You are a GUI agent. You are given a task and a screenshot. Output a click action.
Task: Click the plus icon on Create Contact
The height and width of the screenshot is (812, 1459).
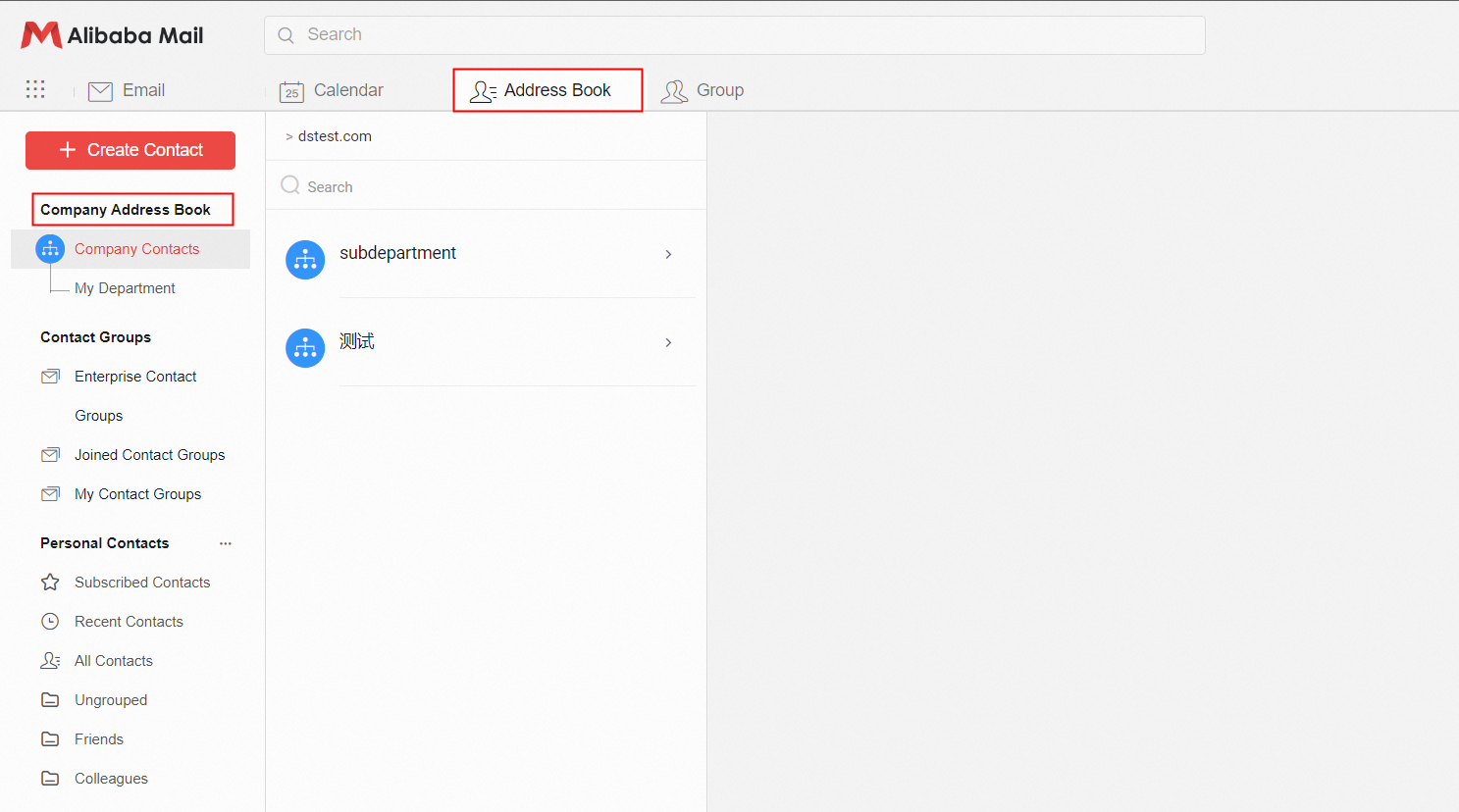click(x=68, y=150)
